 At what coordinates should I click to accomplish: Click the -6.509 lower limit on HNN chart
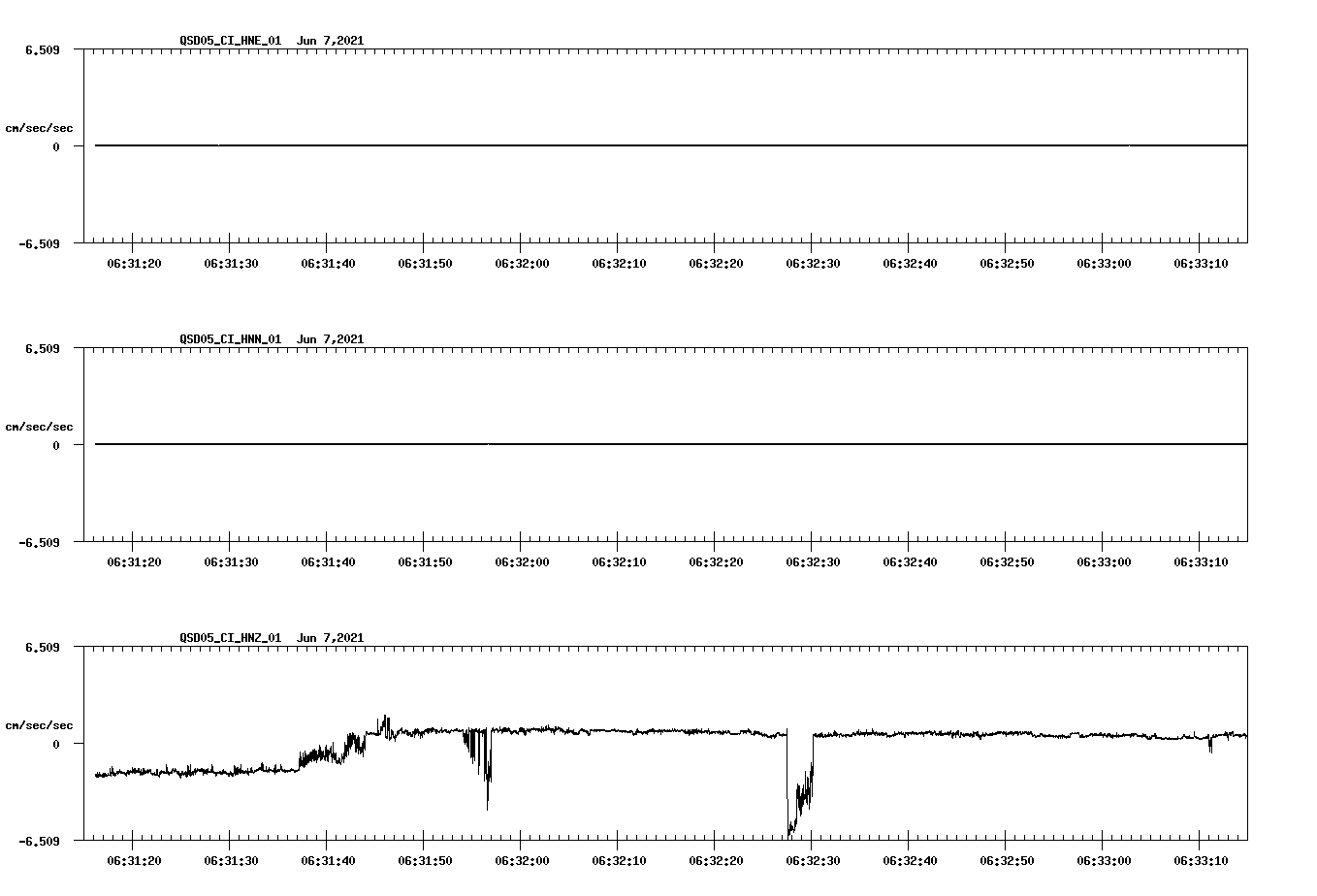[40, 542]
